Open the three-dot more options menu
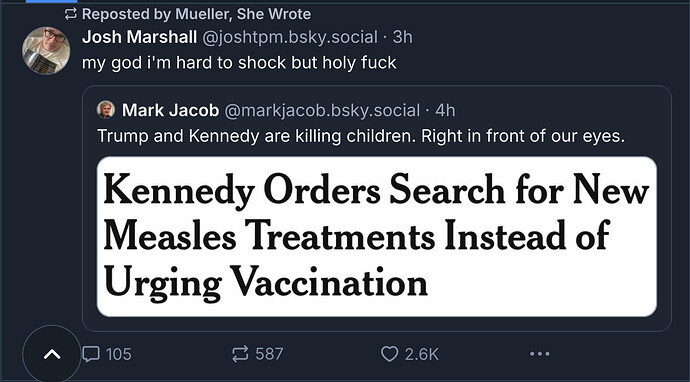The width and height of the screenshot is (690, 382). click(540, 354)
